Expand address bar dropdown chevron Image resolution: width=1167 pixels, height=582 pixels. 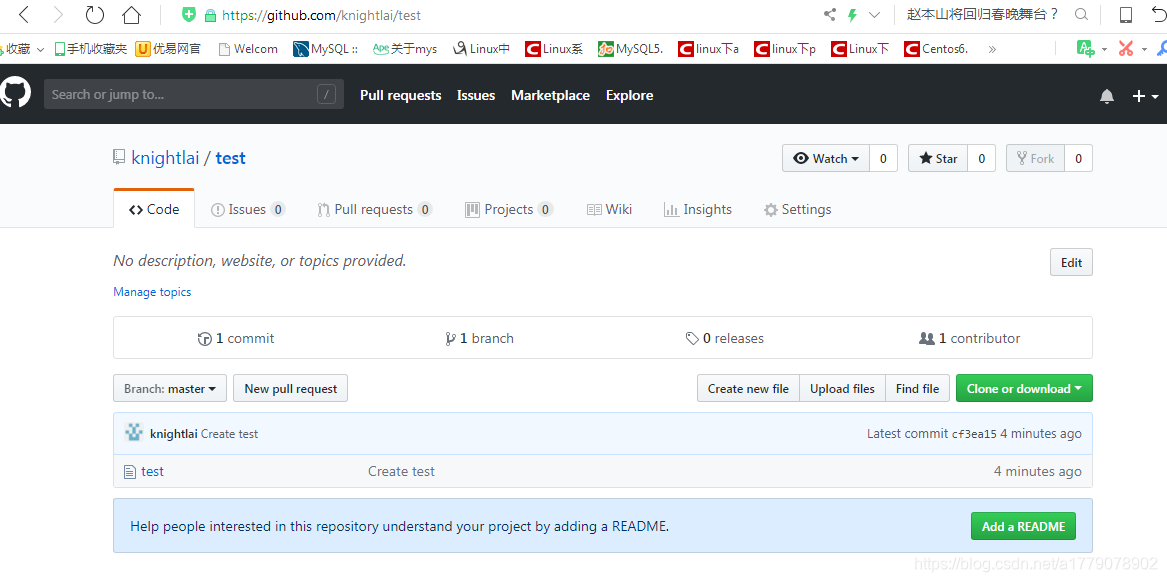pyautogui.click(x=875, y=15)
